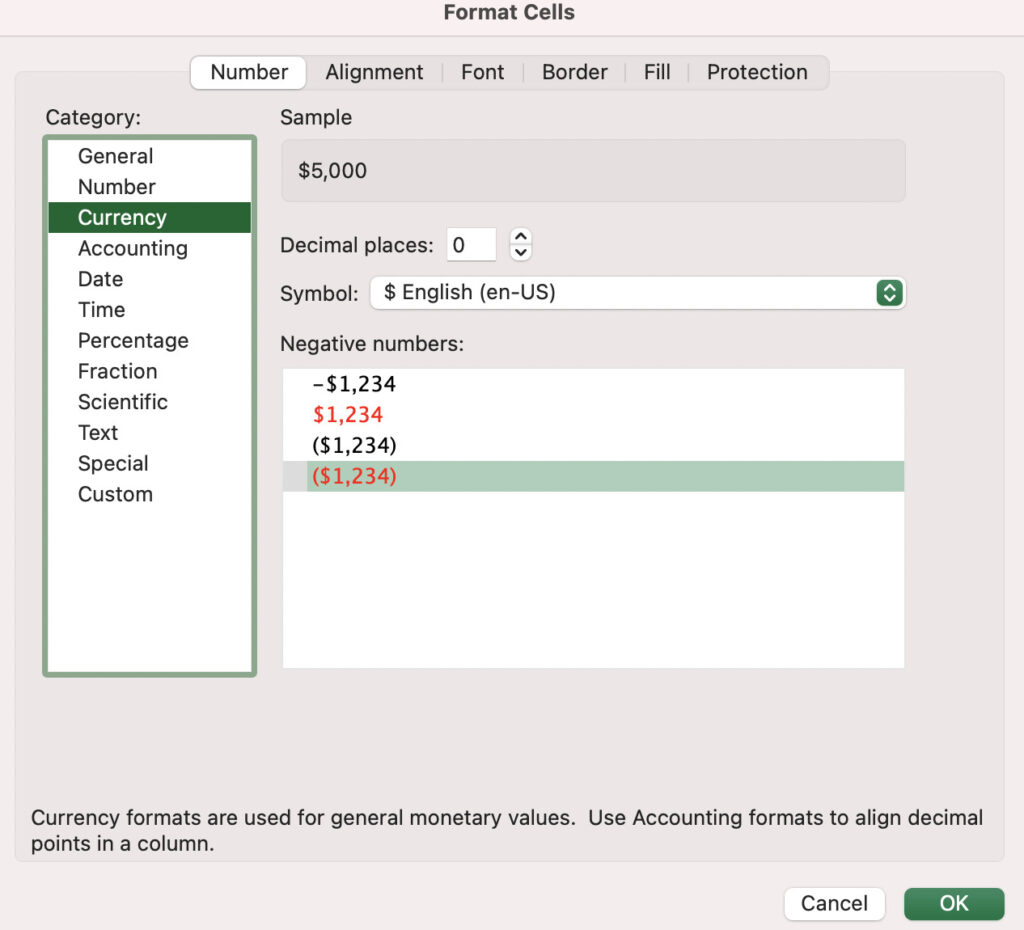This screenshot has width=1024, height=930.
Task: Select the black ($1,234) negative number format
Action: click(352, 445)
